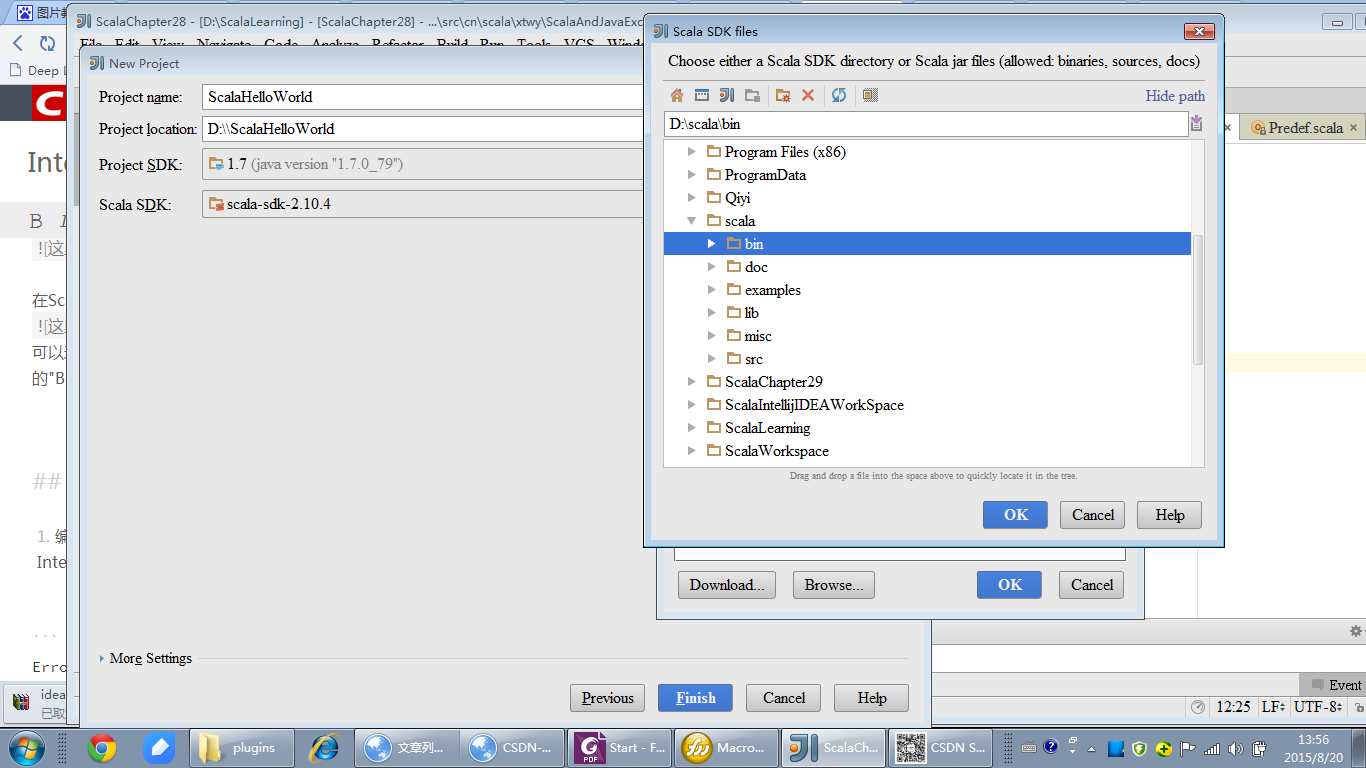Image resolution: width=1366 pixels, height=768 pixels.
Task: Open the plugins folder taskbar item
Action: click(x=241, y=747)
